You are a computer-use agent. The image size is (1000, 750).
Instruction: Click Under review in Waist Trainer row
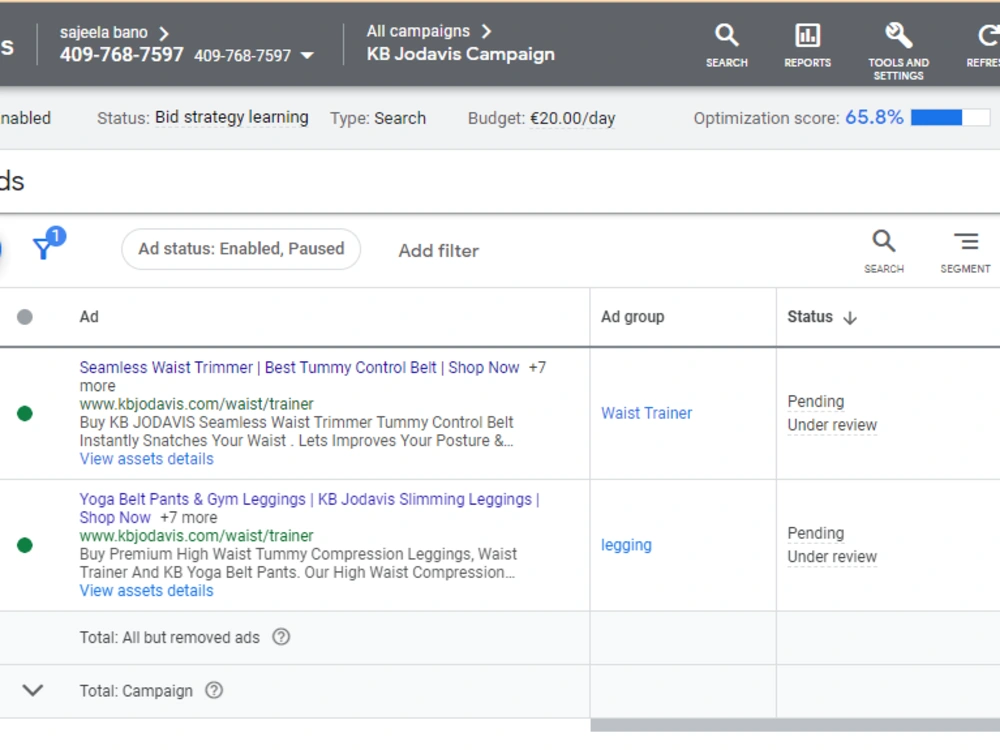click(832, 425)
